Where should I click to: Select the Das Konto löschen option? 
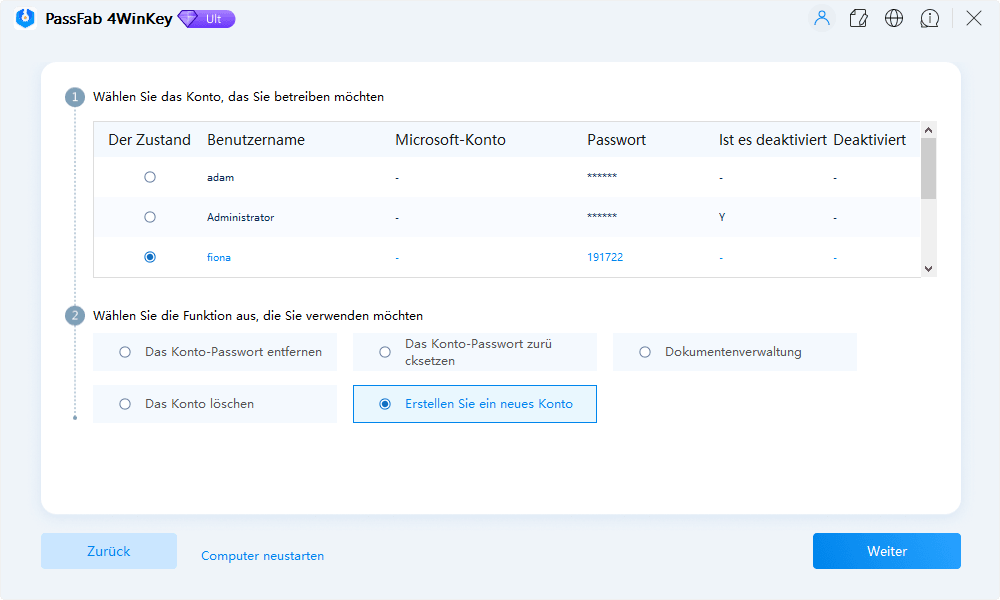124,403
